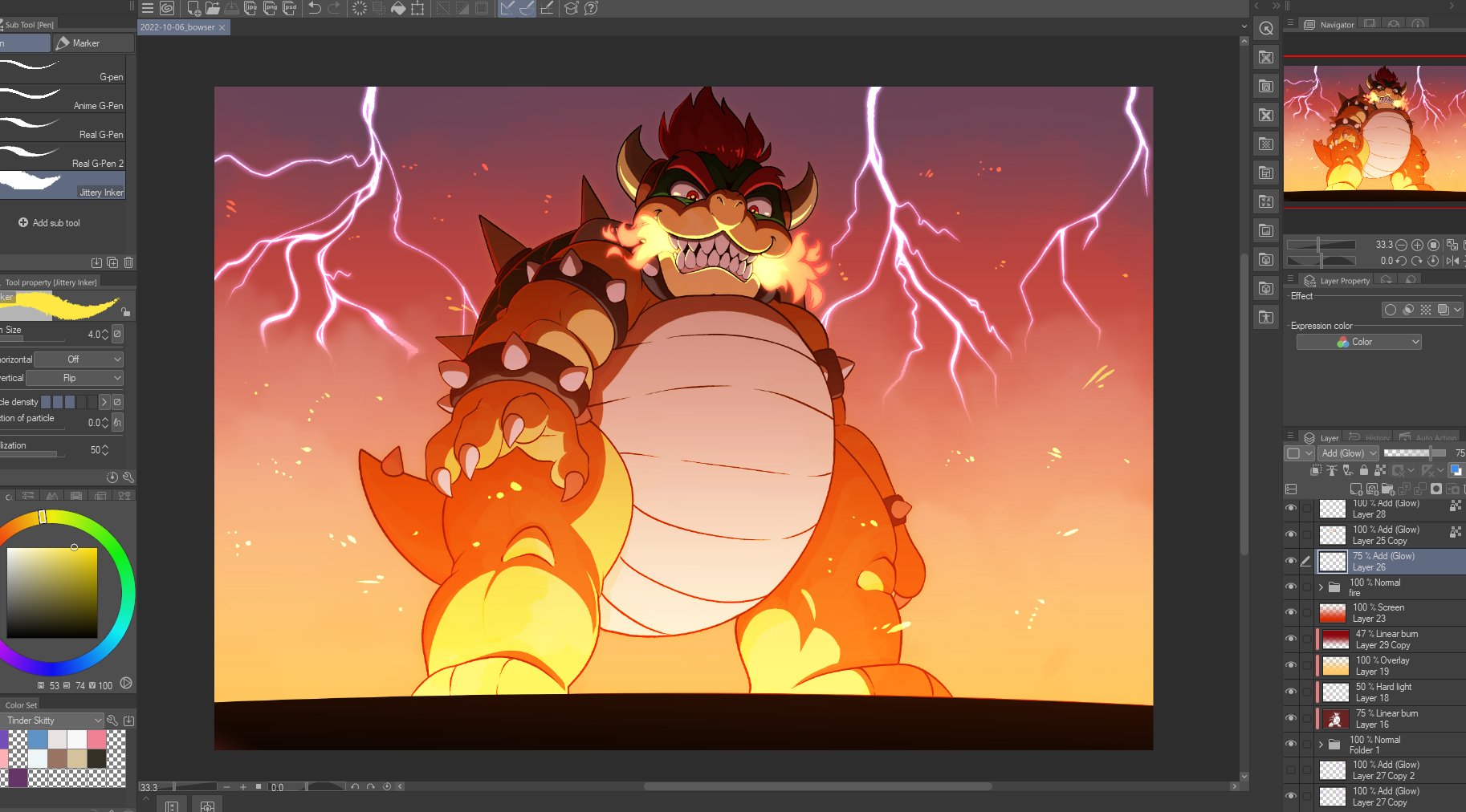Create a new raster layer
1466x812 pixels.
tap(1356, 489)
